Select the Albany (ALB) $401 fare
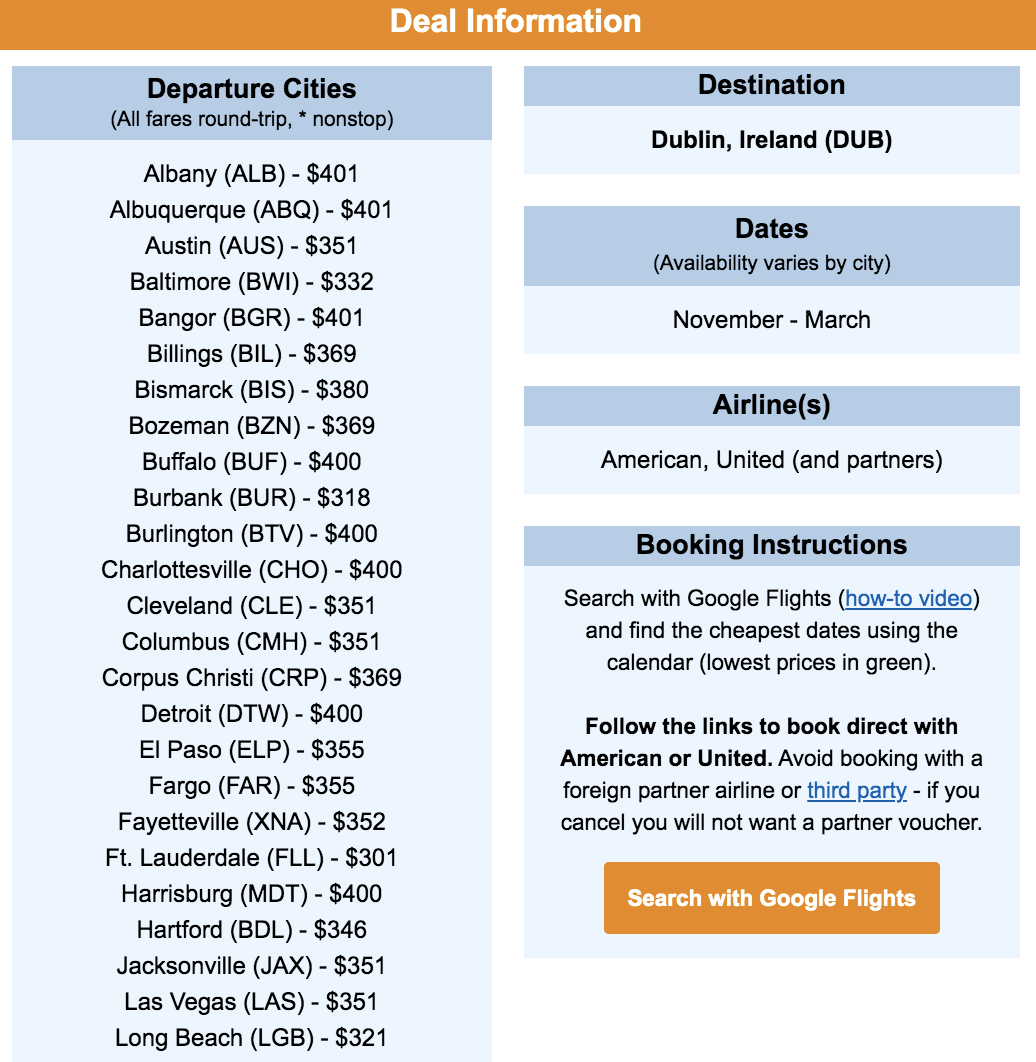This screenshot has height=1062, width=1036. [x=251, y=174]
